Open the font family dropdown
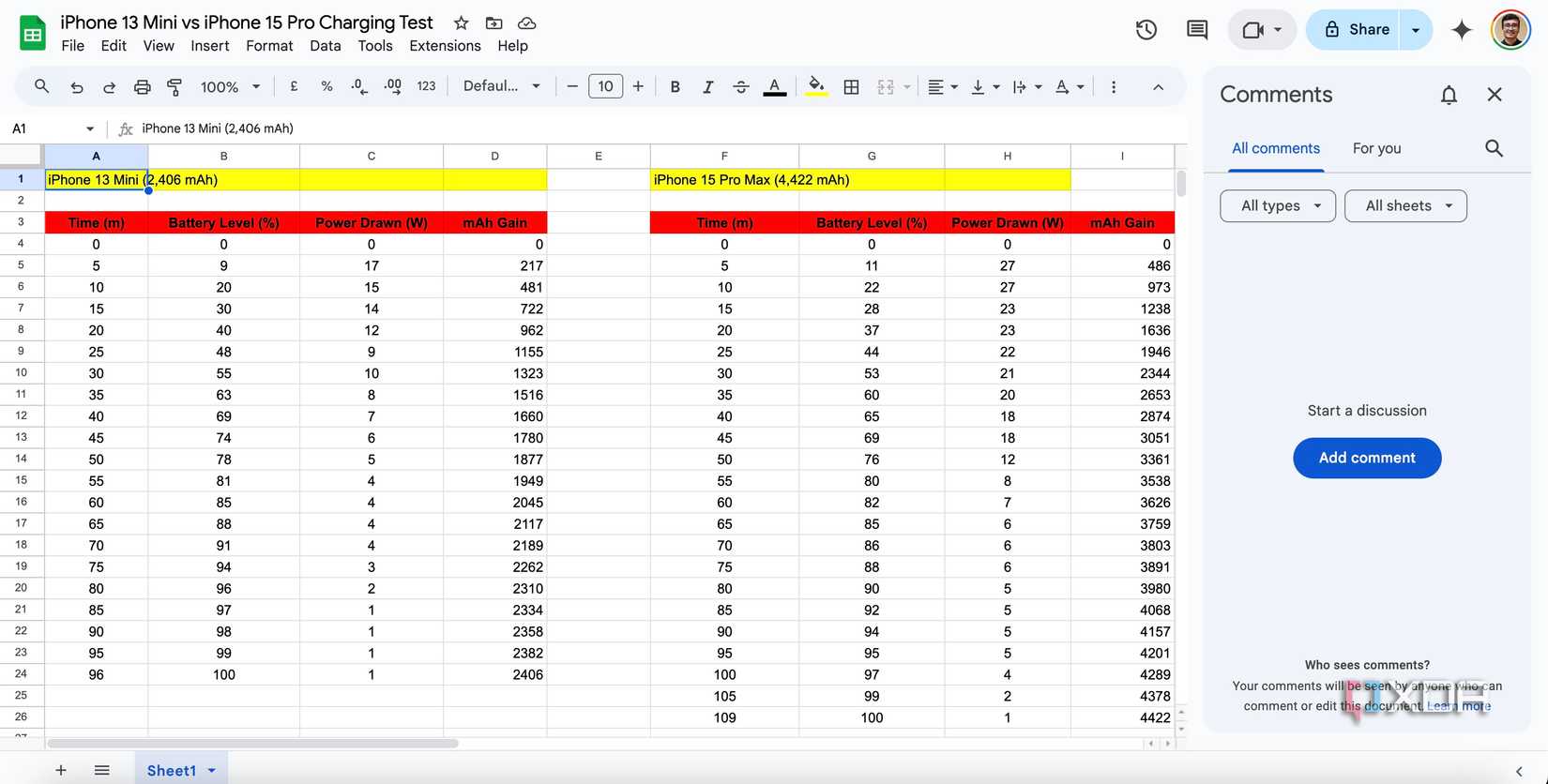This screenshot has width=1548, height=784. tap(502, 86)
